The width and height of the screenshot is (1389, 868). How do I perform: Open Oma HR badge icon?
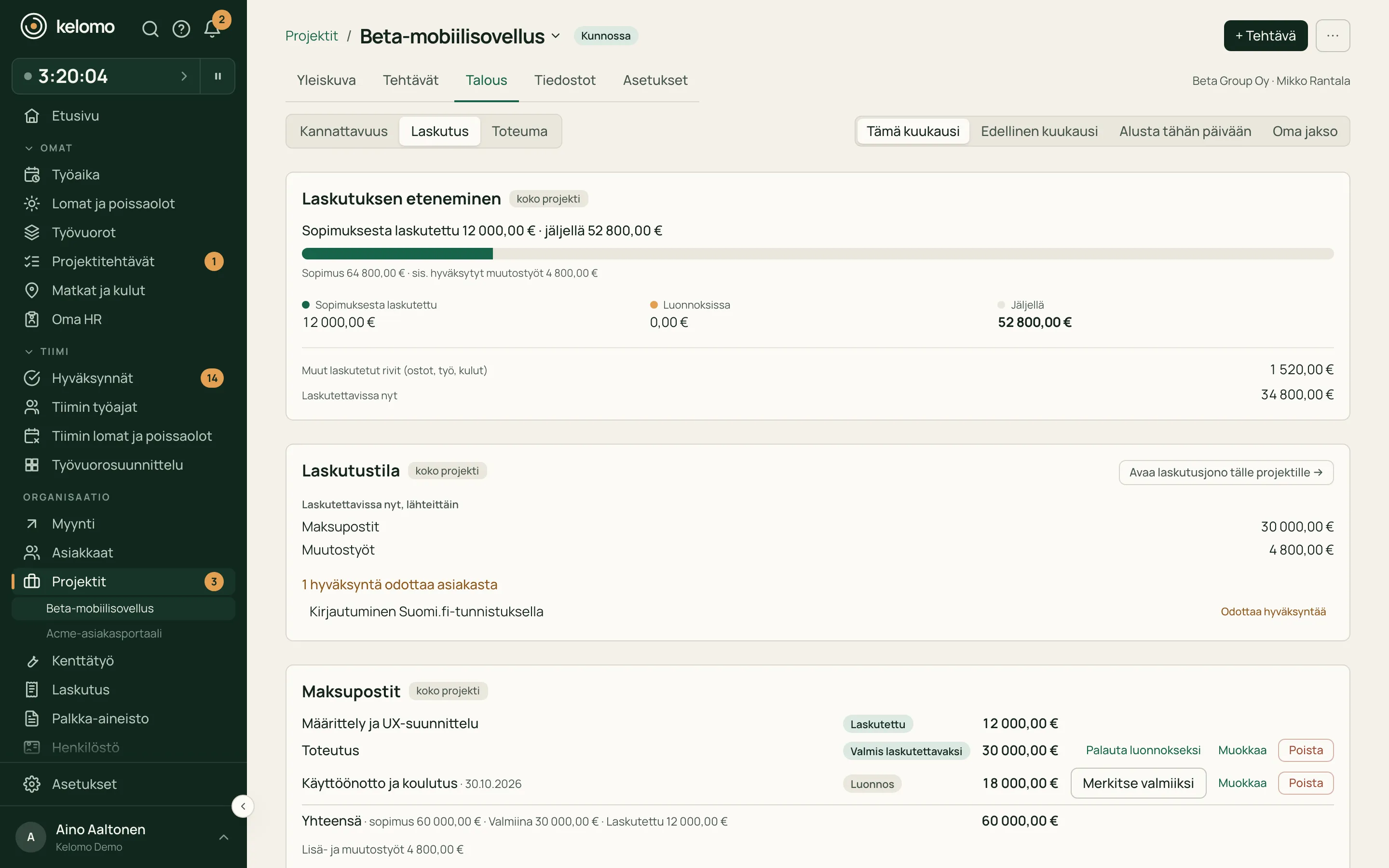click(32, 319)
